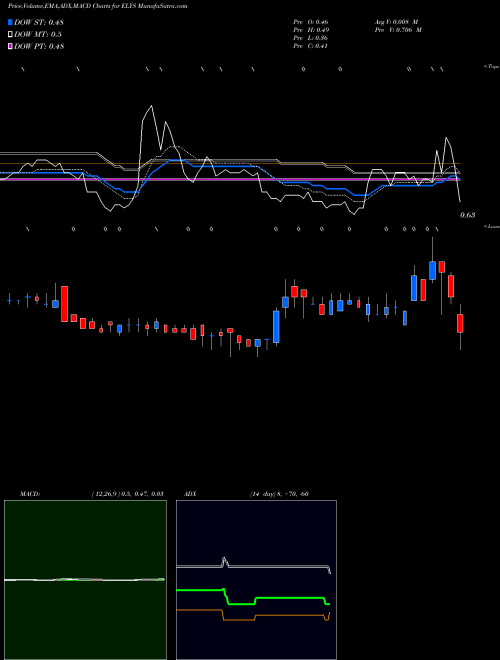Click the 'Pre L: 0.36' value
Image resolution: width=500 pixels, height=660 pixels.
(x=311, y=38)
